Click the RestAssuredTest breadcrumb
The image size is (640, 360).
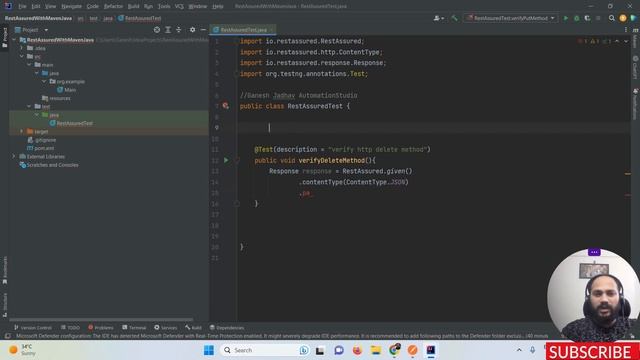[x=140, y=18]
